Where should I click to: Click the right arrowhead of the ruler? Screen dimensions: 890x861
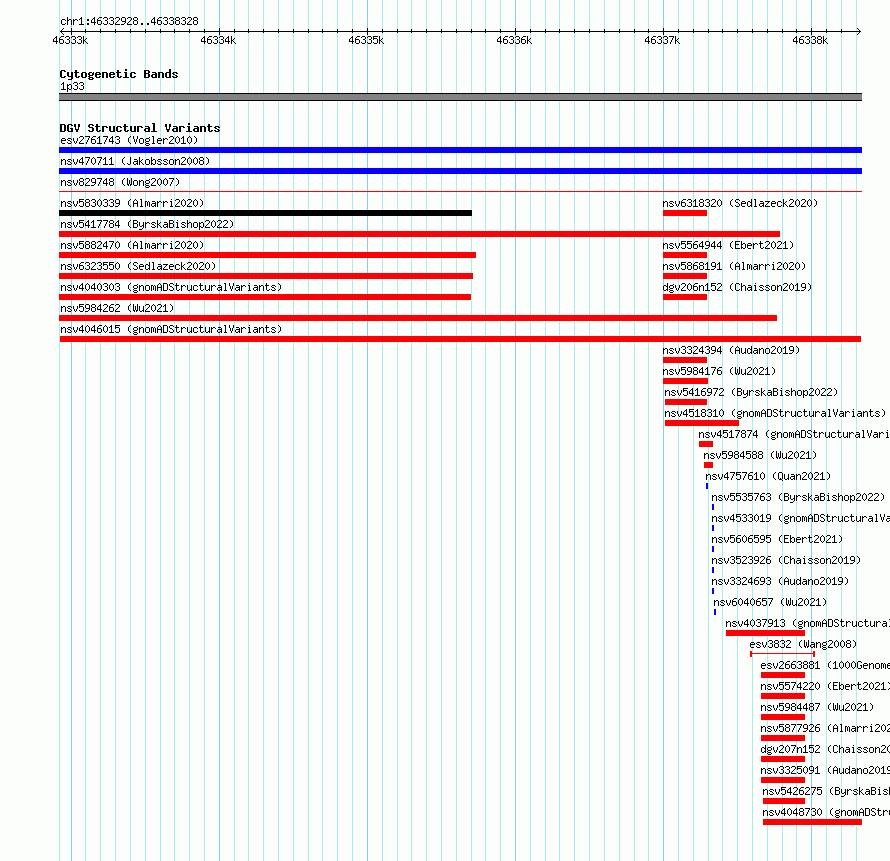click(x=859, y=31)
